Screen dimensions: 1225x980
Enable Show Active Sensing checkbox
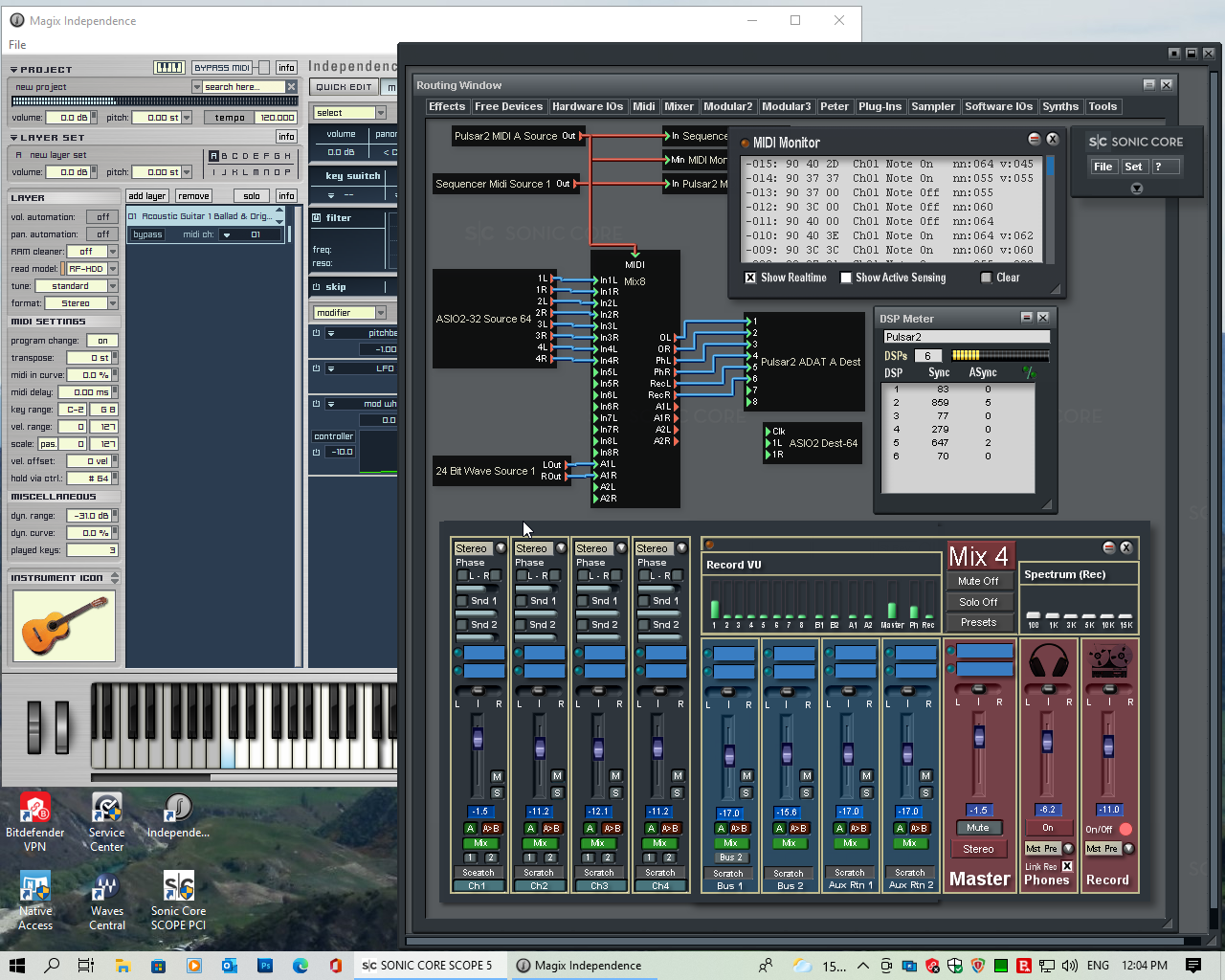coord(846,278)
